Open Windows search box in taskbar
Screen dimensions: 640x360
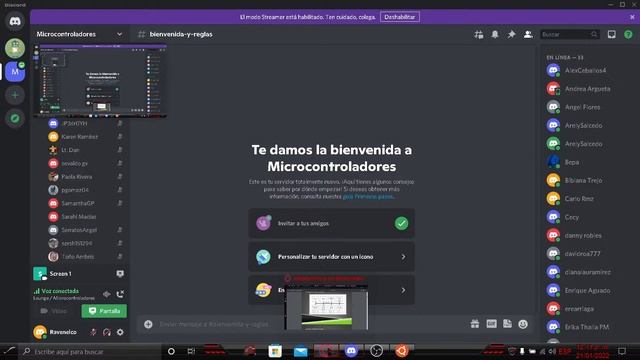coord(90,351)
